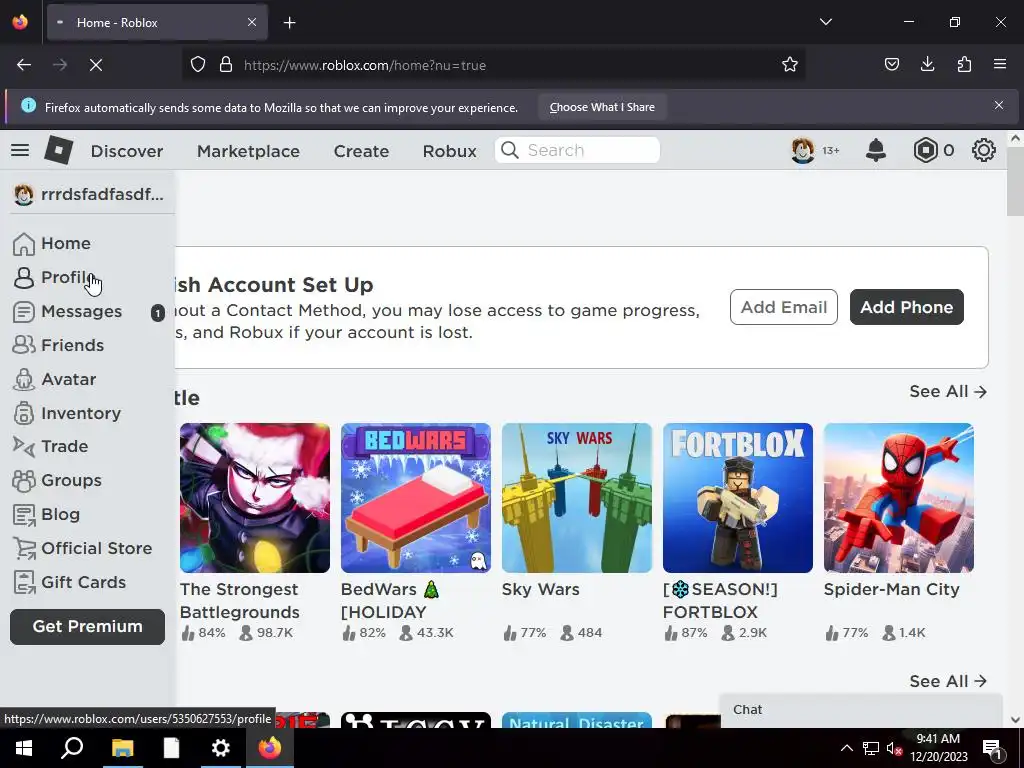Screen dimensions: 1024x768
Task: Open the Windows Start menu
Action: 24,748
